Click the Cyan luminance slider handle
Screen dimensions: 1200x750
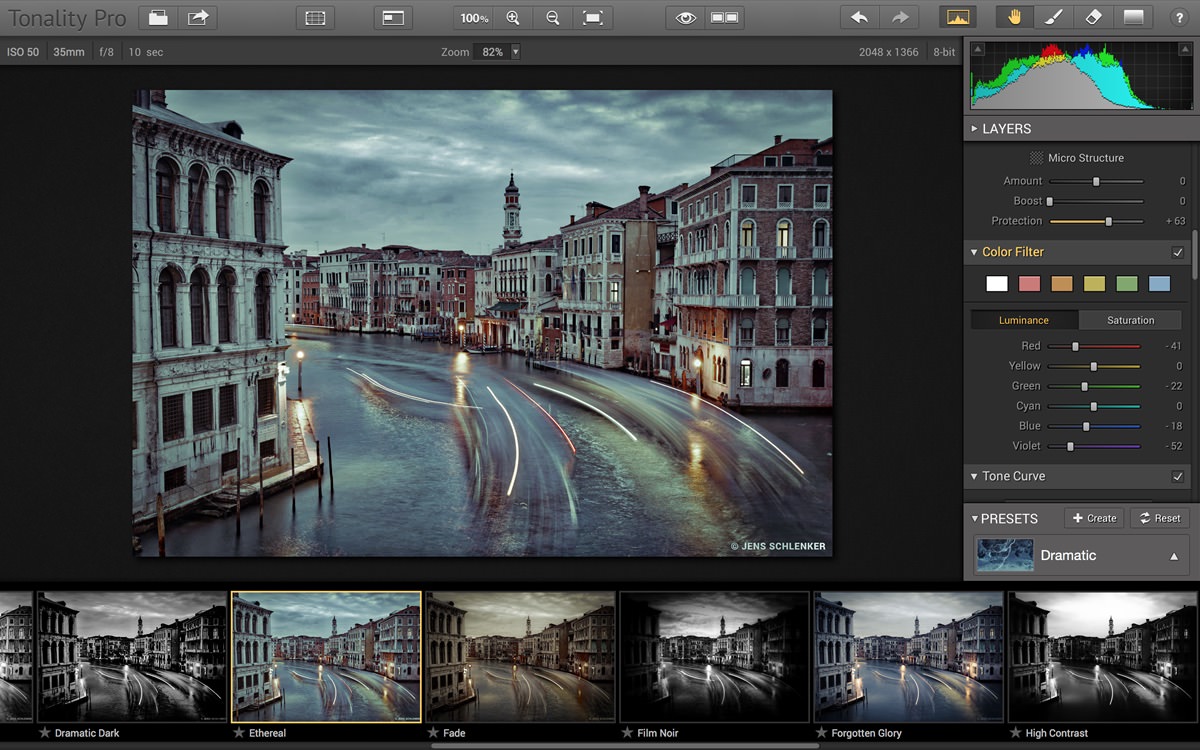tap(1094, 406)
